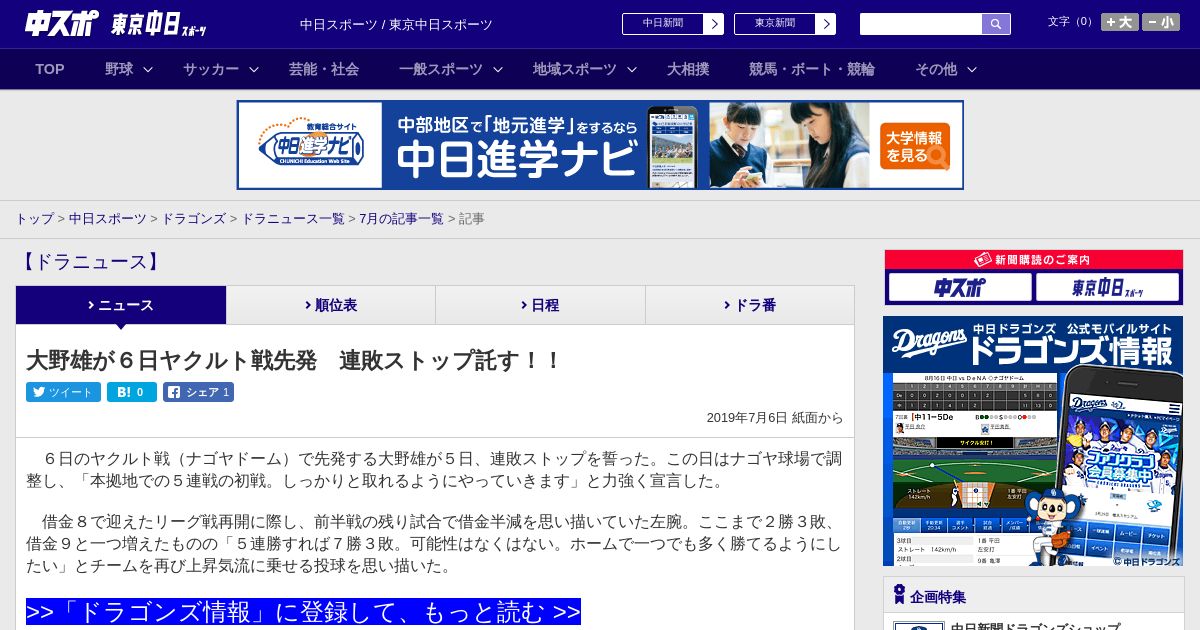Expand the その他 menu
The image size is (1200, 630).
click(946, 69)
